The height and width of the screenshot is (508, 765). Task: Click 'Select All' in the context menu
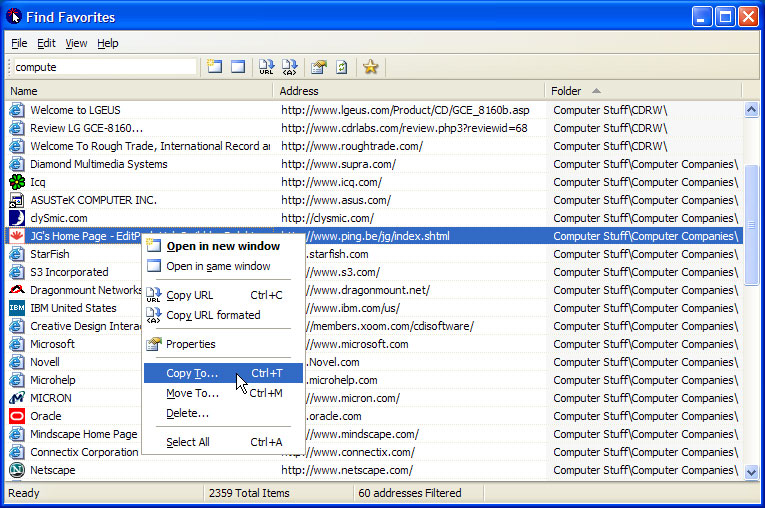pyautogui.click(x=188, y=442)
